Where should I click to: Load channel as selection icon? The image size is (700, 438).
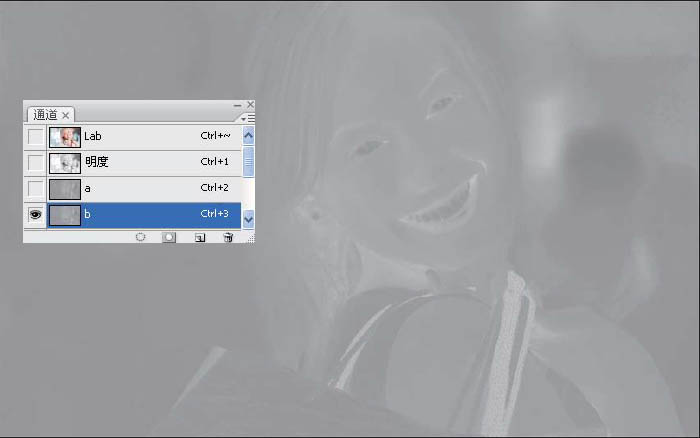click(141, 237)
